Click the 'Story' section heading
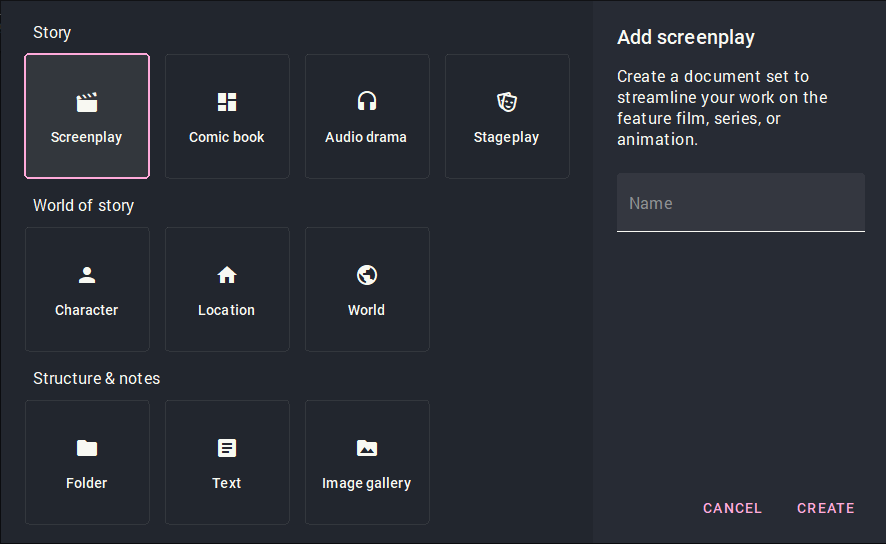 click(x=52, y=33)
